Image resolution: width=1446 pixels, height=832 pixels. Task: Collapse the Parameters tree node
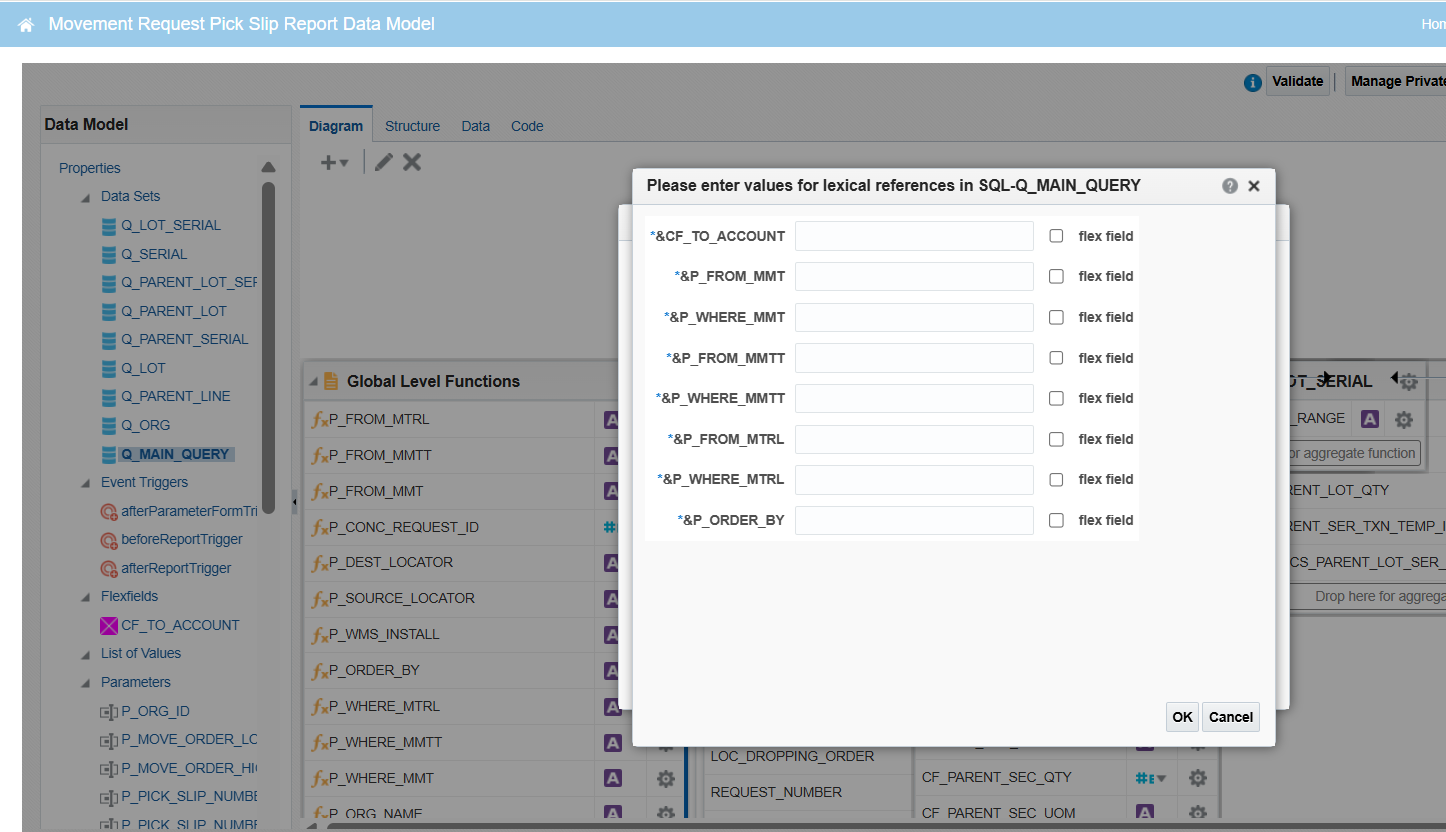85,684
